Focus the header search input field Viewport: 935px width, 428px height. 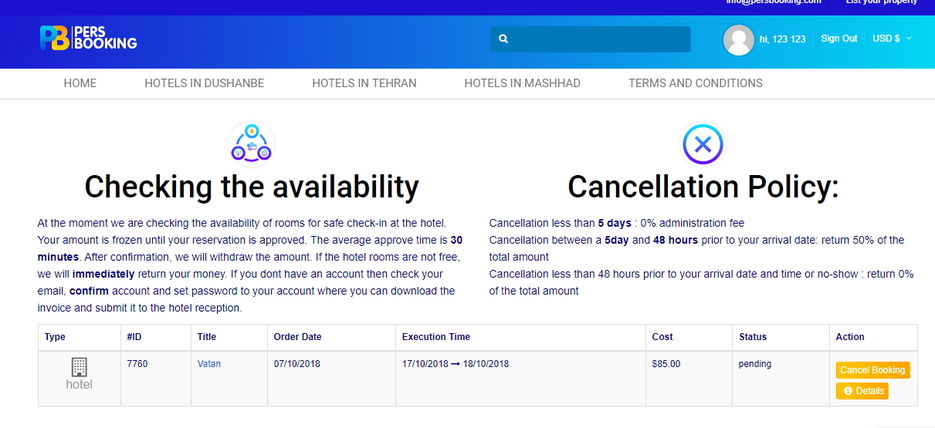point(590,39)
